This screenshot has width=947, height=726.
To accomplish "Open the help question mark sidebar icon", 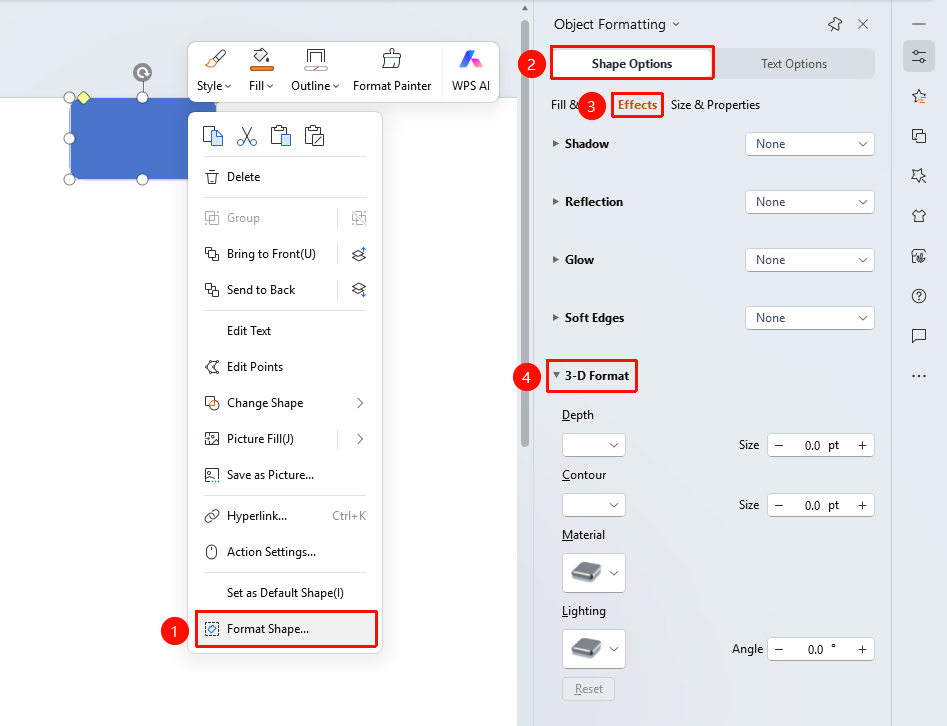I will [x=919, y=296].
